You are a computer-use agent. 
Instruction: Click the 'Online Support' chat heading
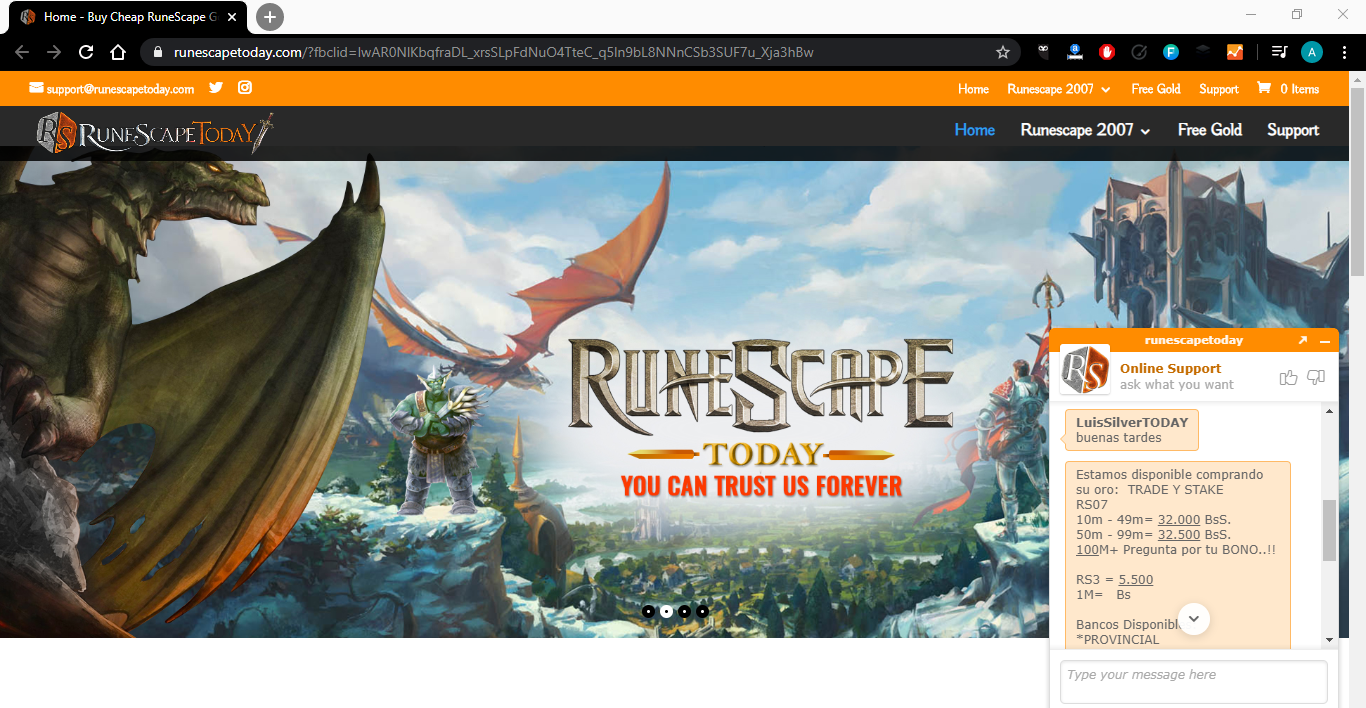pos(1170,368)
